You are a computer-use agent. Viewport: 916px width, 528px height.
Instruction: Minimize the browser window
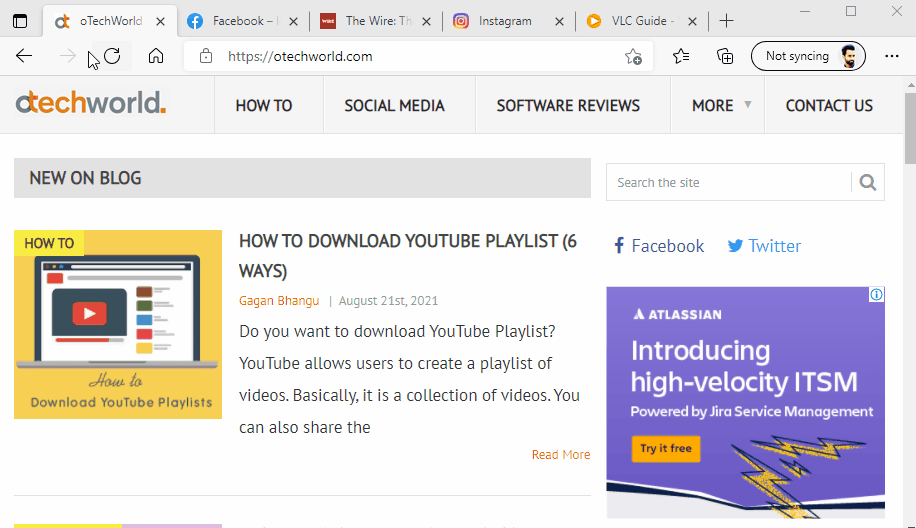(805, 11)
